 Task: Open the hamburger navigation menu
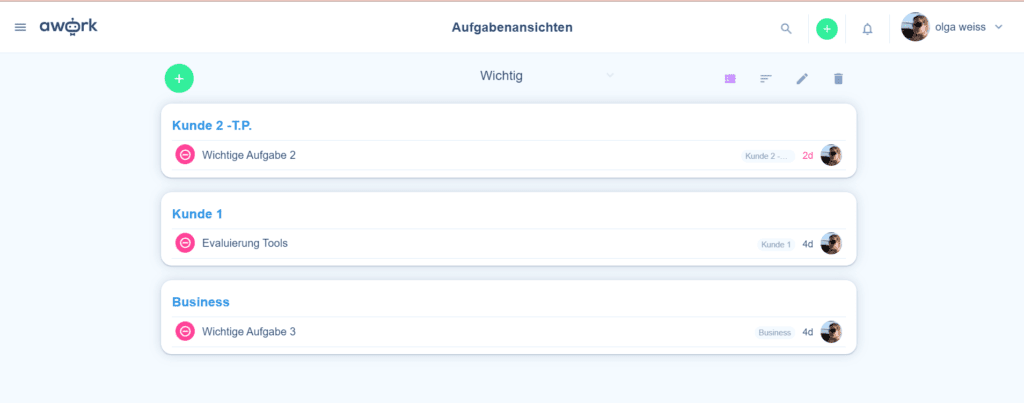tap(20, 27)
